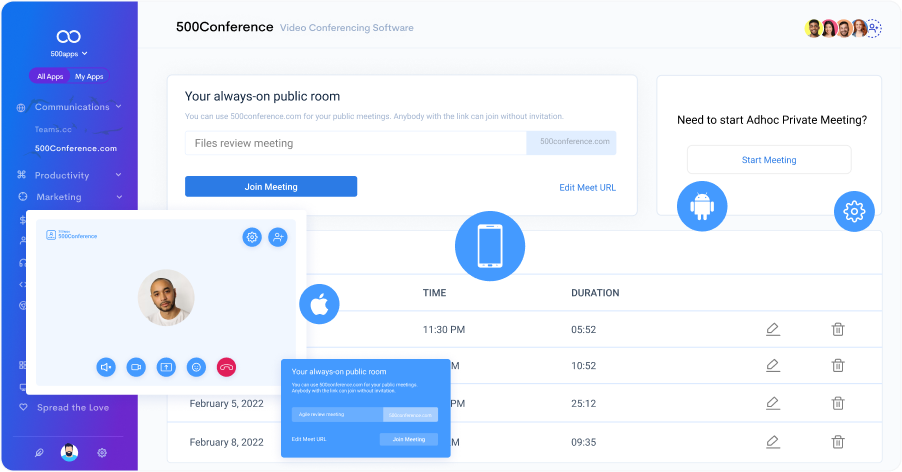Mute the speaker in the call window

(106, 367)
